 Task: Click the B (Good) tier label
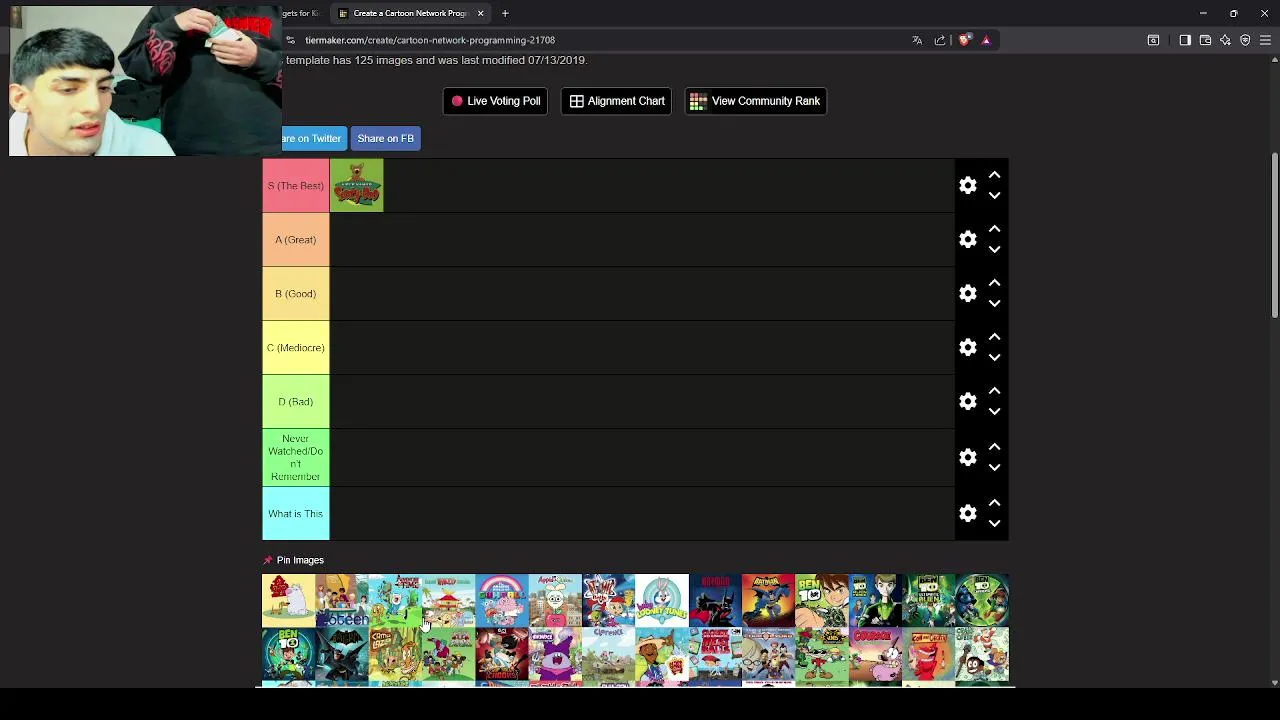296,294
